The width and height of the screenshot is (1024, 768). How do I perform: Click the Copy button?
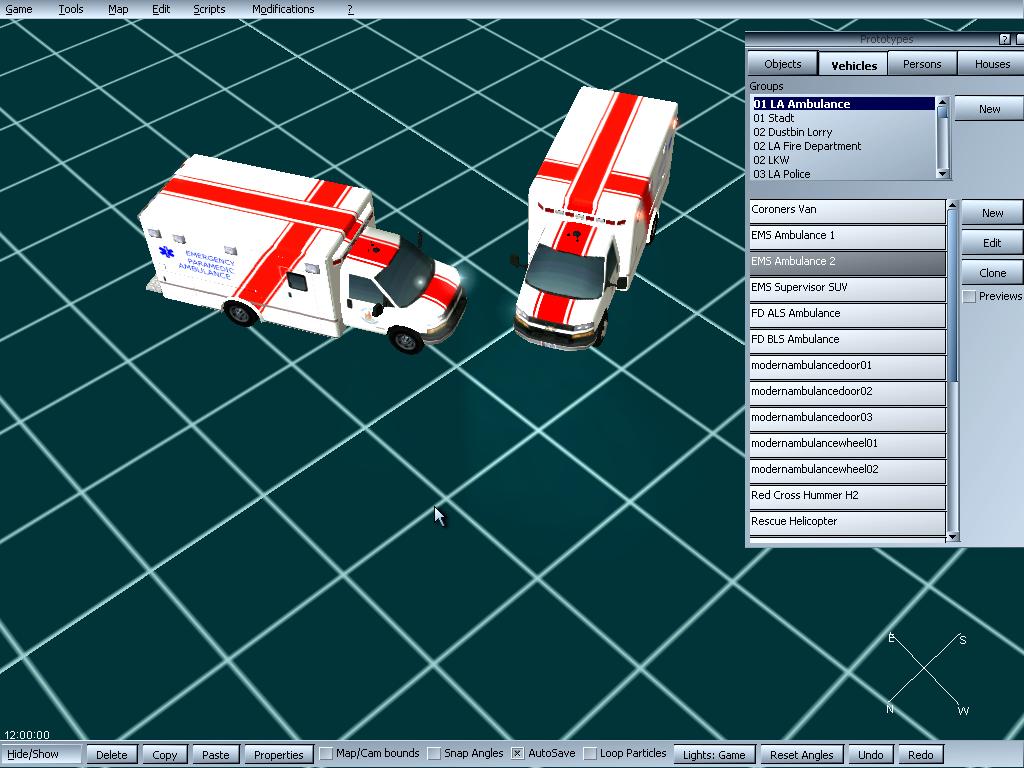pyautogui.click(x=165, y=754)
